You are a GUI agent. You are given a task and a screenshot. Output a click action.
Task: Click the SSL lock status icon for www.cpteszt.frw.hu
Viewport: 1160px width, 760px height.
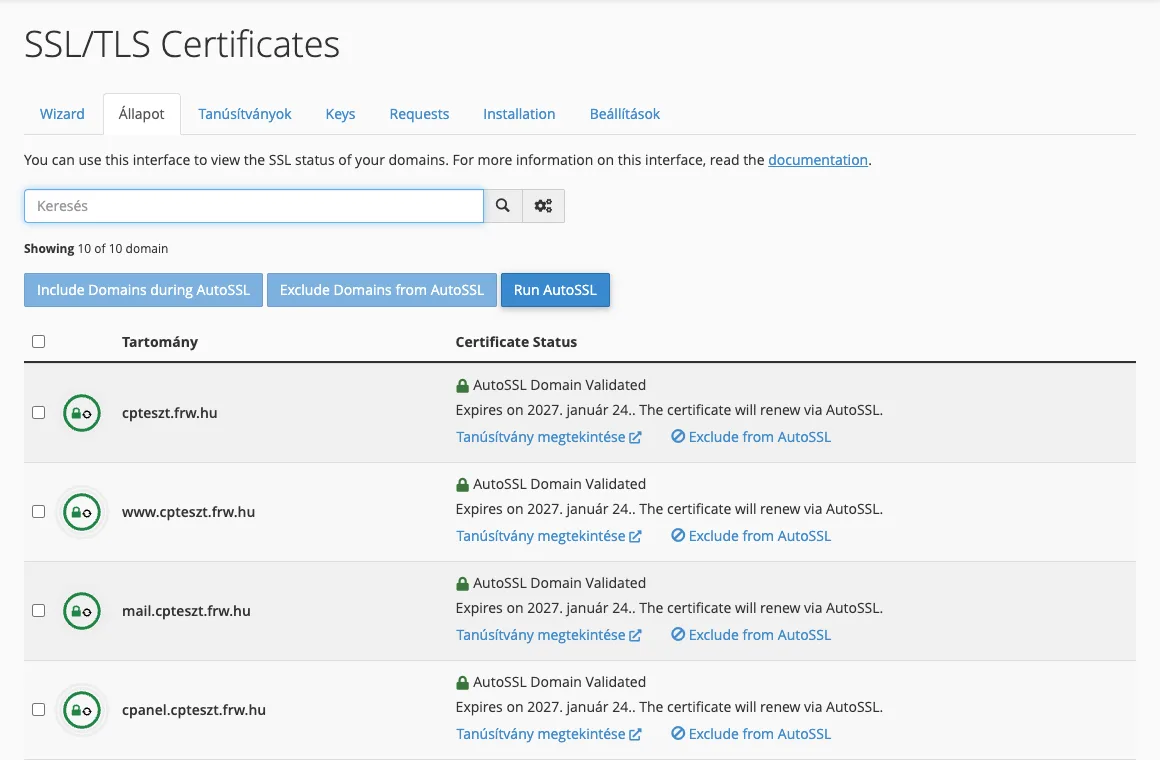point(81,512)
